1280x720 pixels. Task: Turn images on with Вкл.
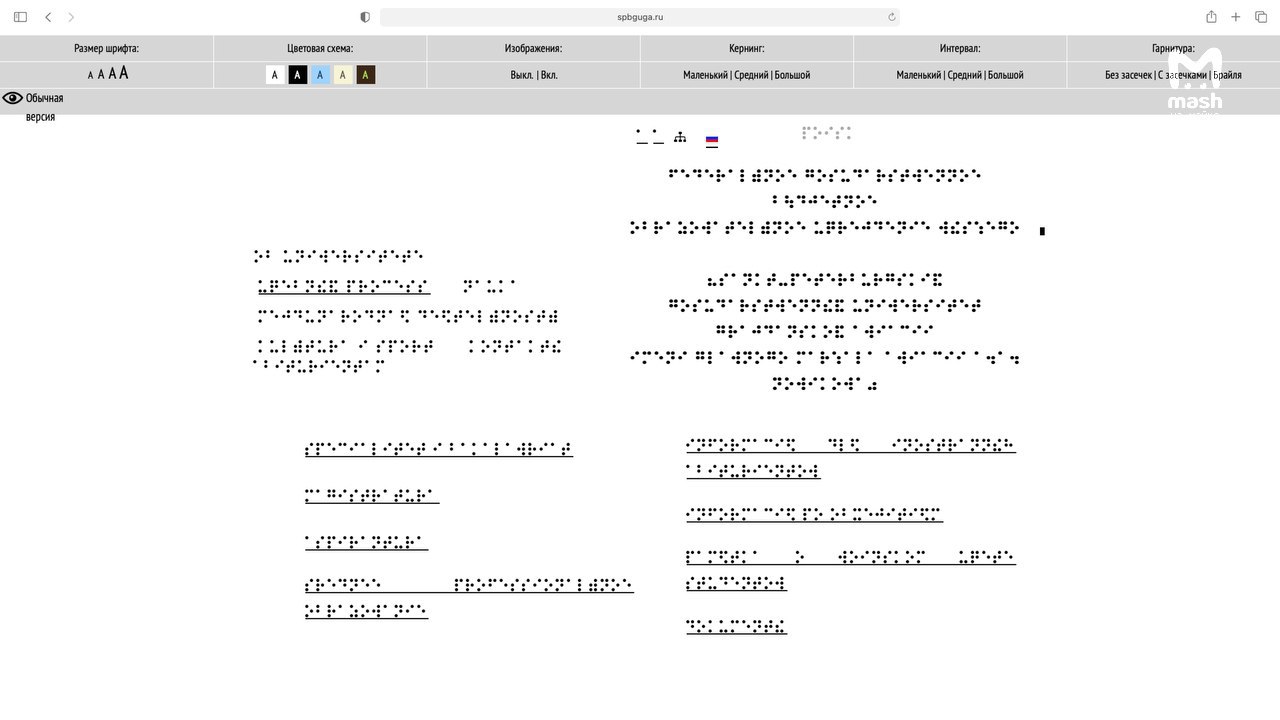(549, 75)
